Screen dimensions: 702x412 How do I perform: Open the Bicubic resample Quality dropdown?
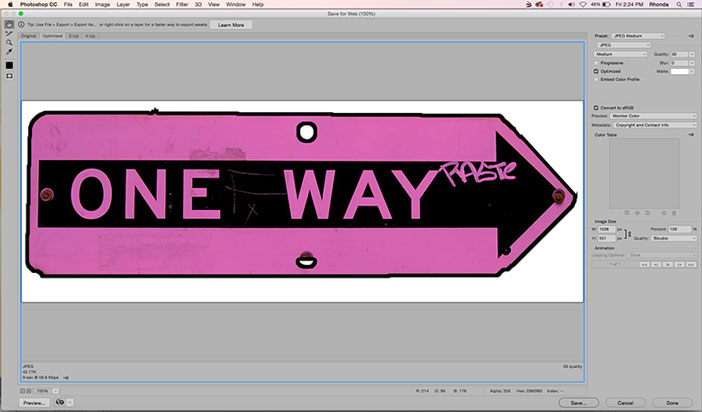pos(674,238)
